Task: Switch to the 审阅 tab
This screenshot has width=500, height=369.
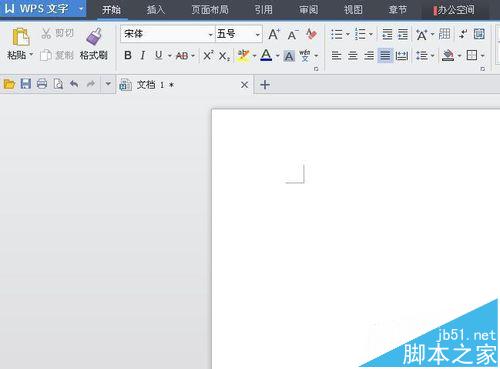Action: click(308, 10)
